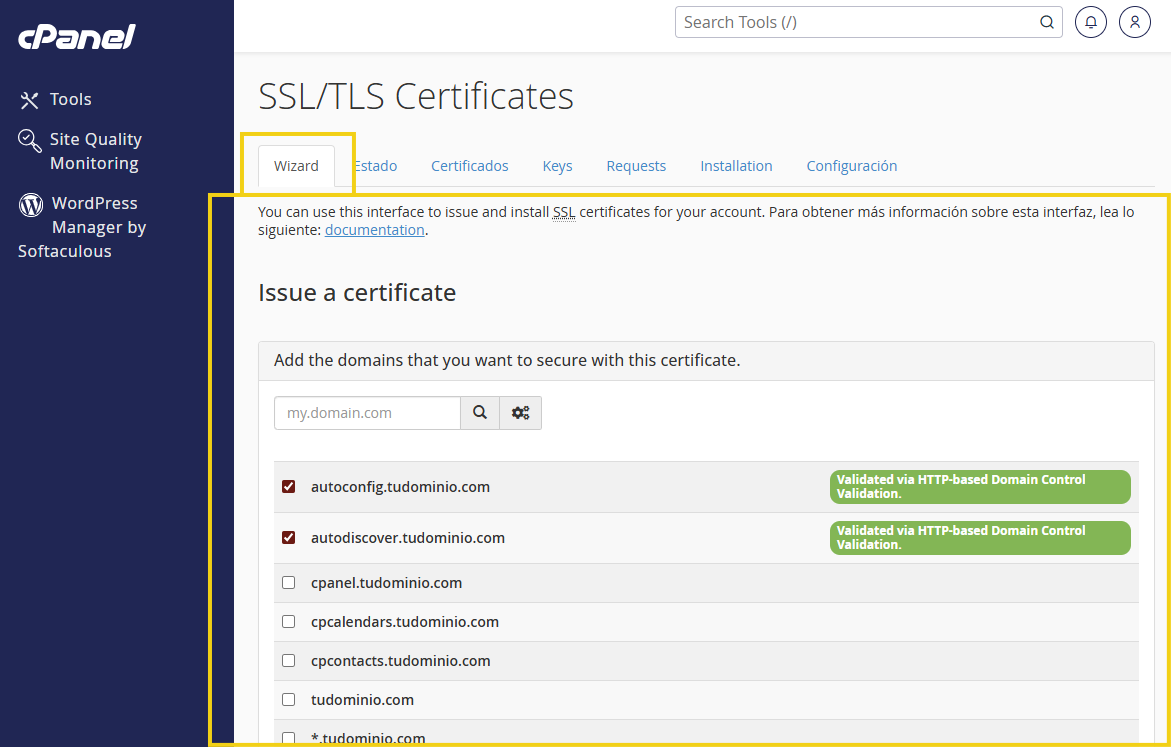
Task: Click autoconfig validated via HTTP badge
Action: pyautogui.click(x=981, y=487)
